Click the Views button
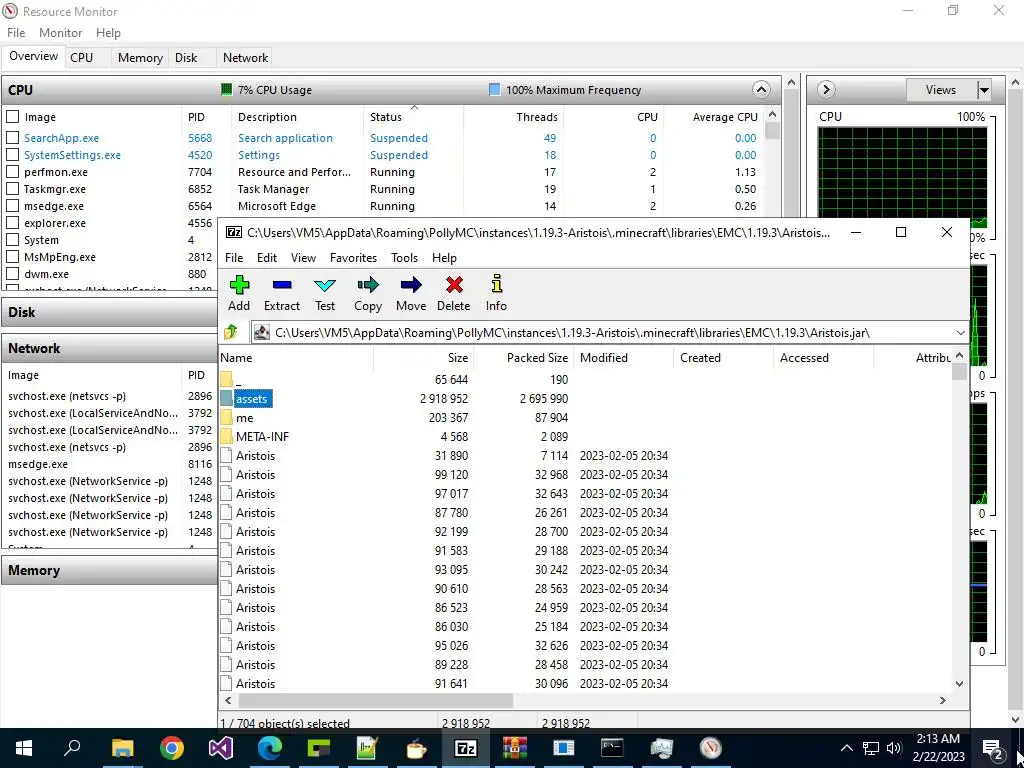Viewport: 1024px width, 768px height. click(x=941, y=90)
